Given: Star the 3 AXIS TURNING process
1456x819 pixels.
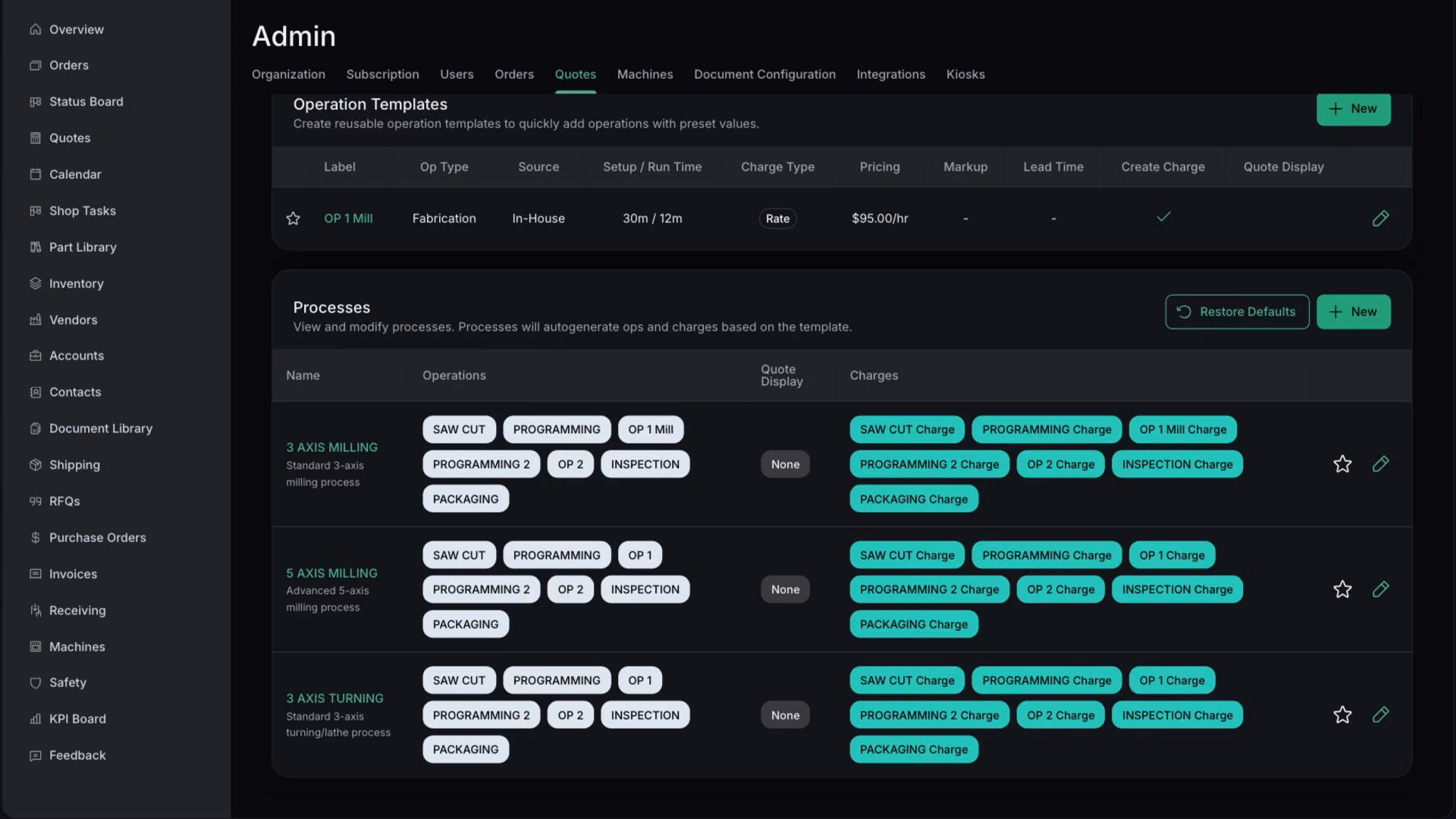Looking at the screenshot, I should 1342,715.
